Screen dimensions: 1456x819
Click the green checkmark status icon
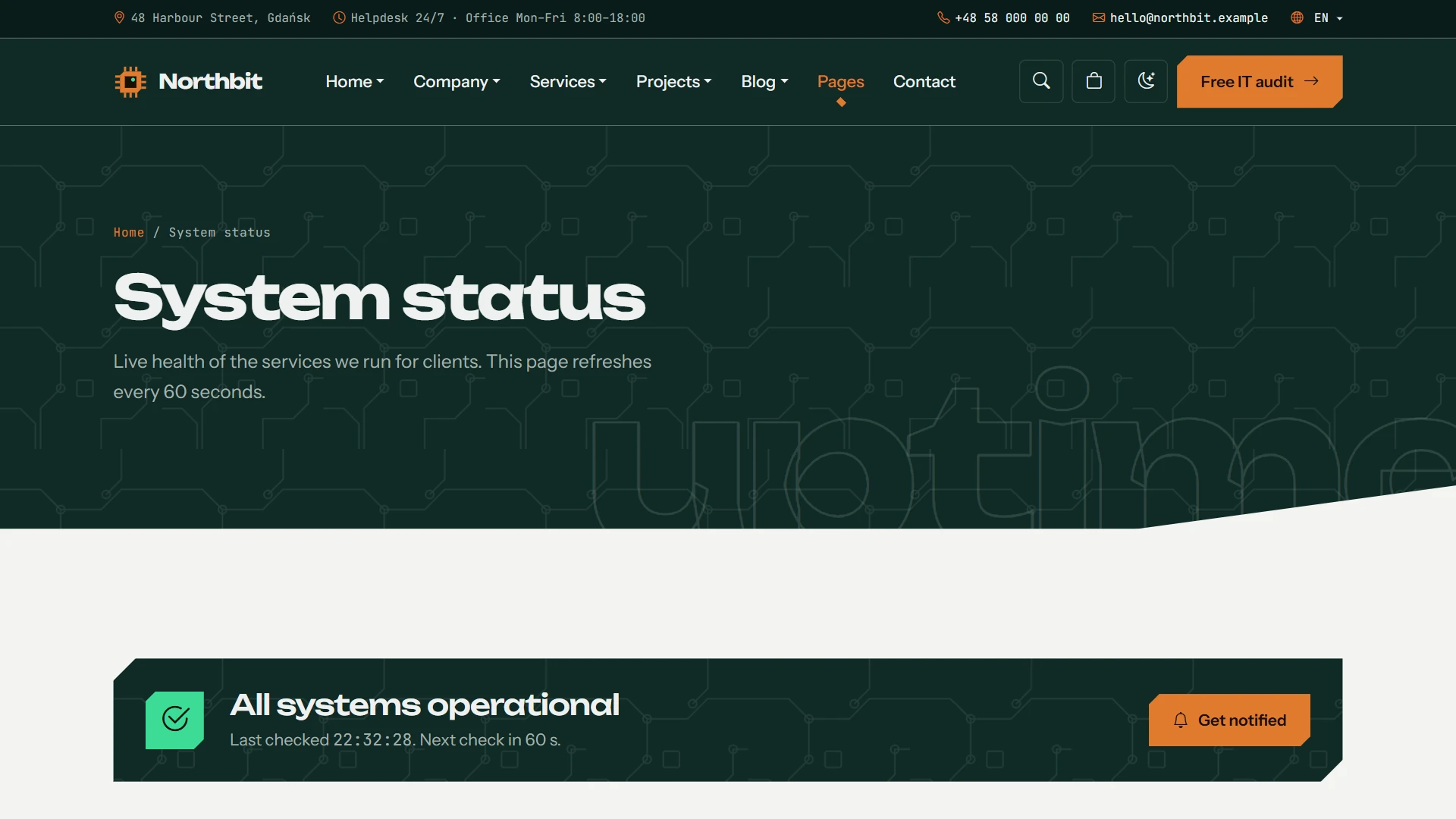174,720
